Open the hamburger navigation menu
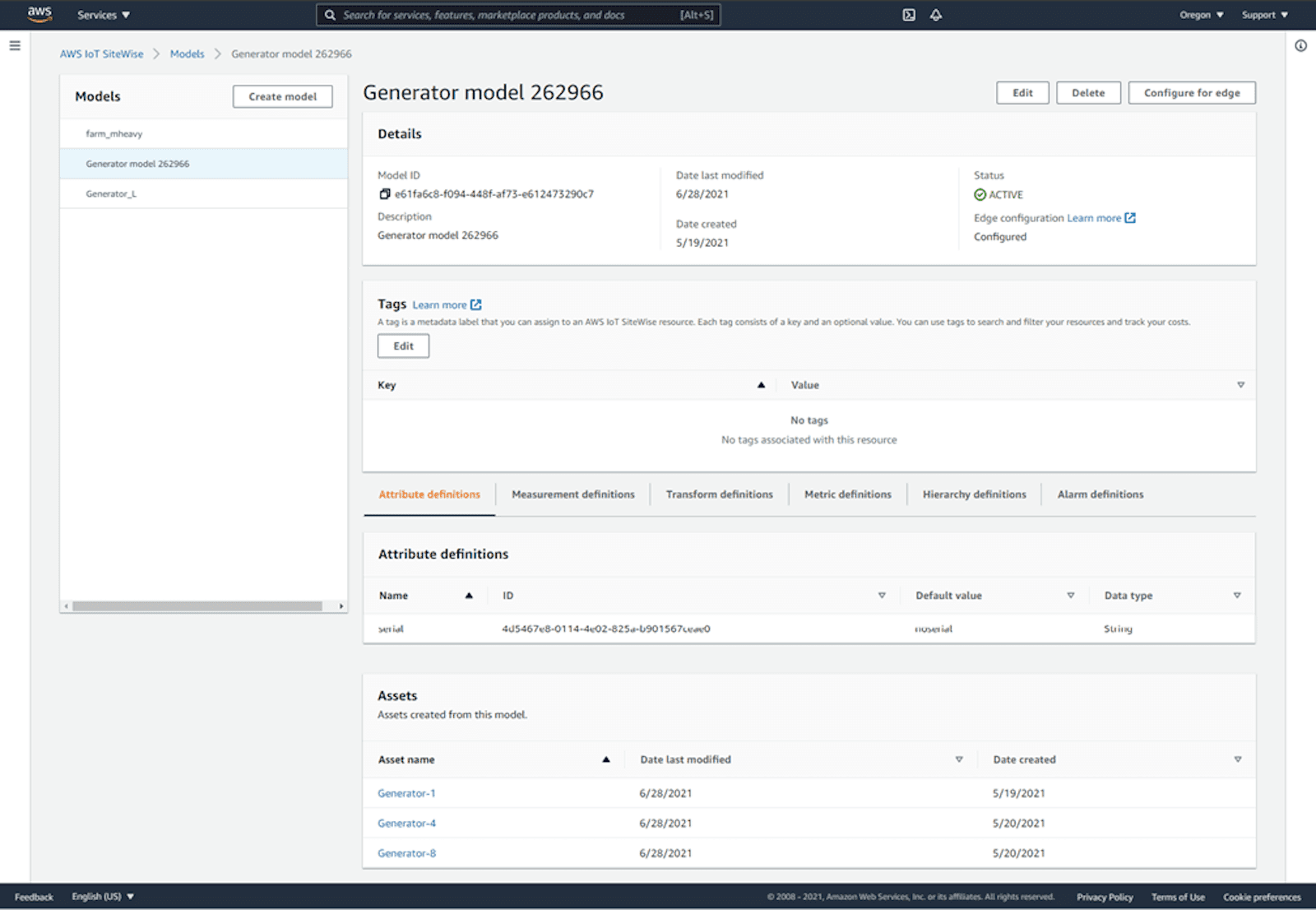 tap(15, 46)
